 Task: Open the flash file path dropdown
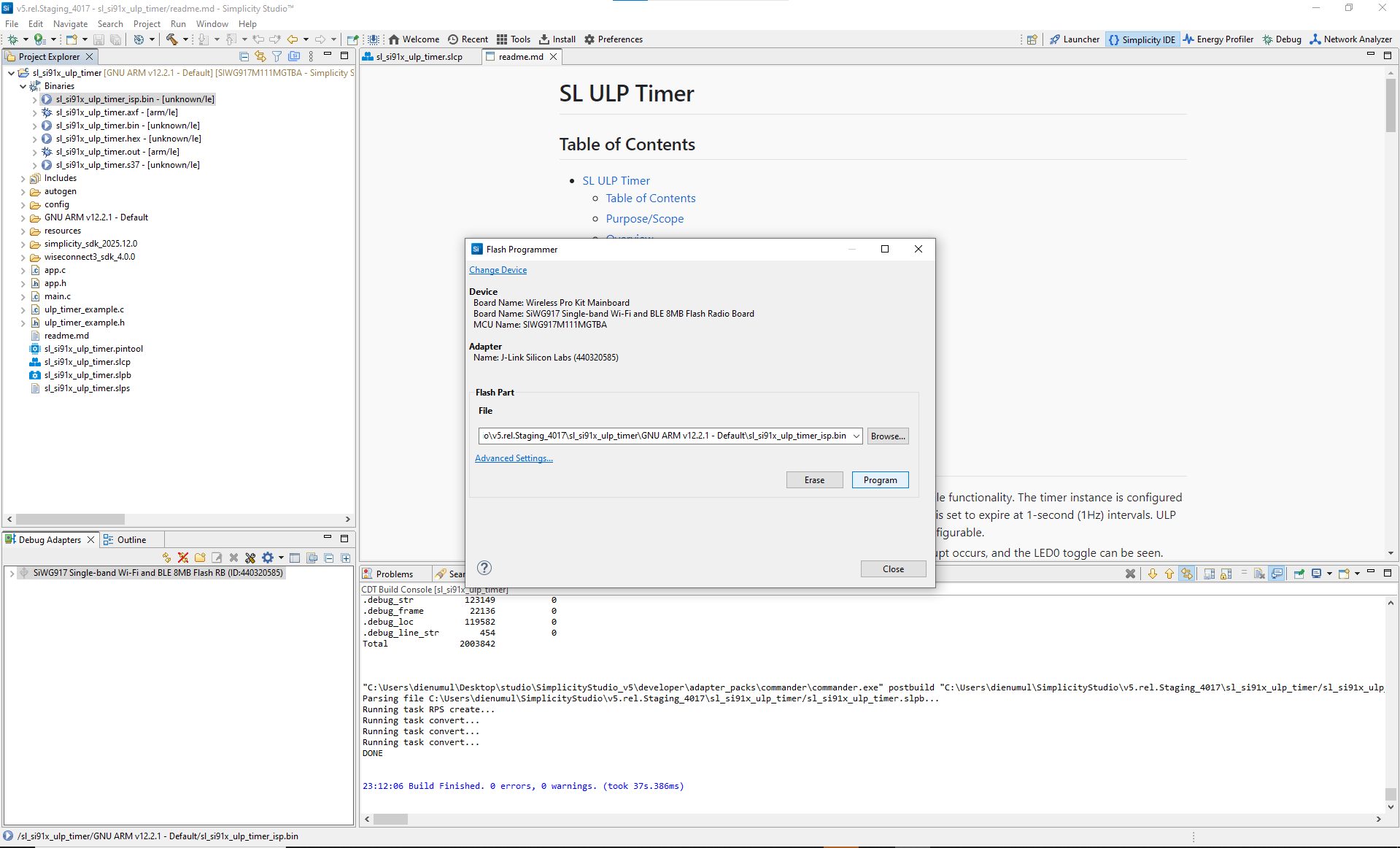point(856,436)
